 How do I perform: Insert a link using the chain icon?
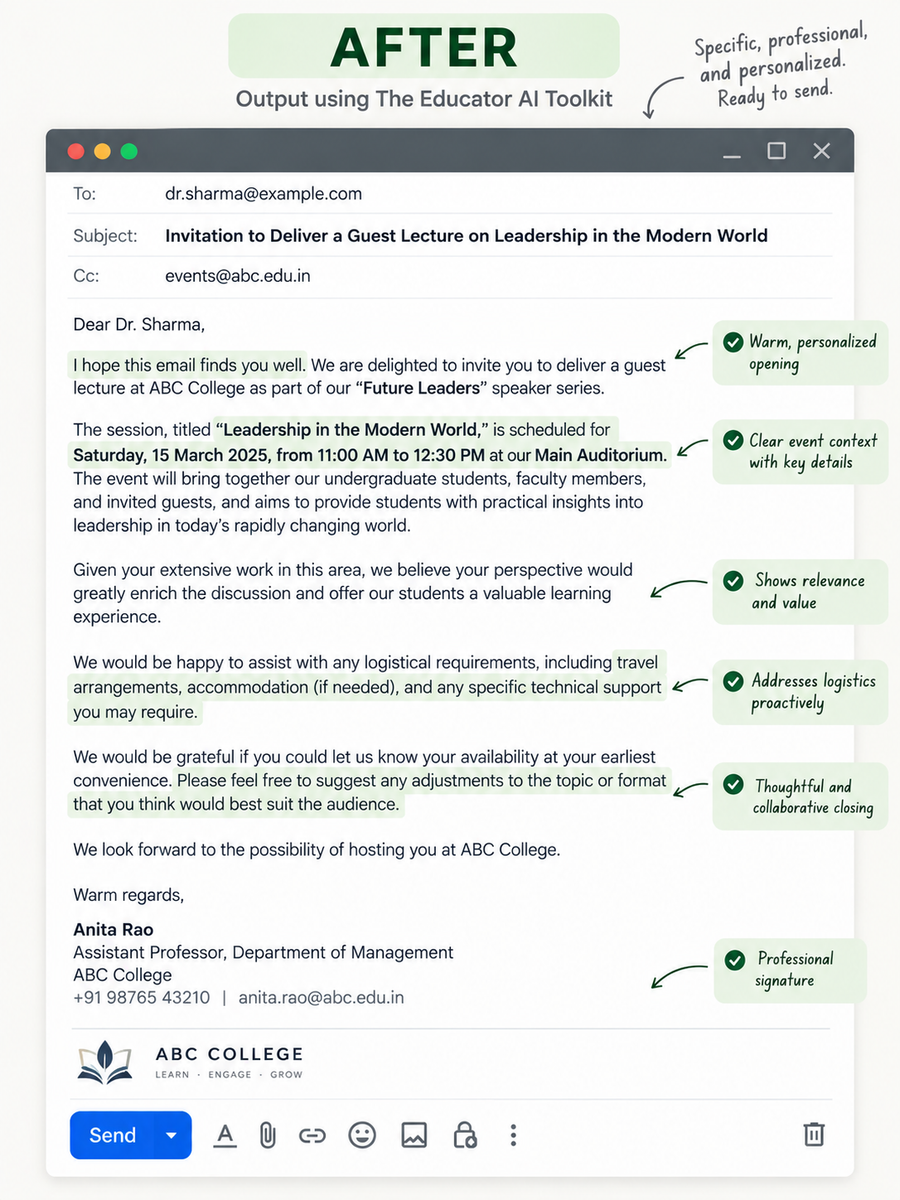tap(313, 1135)
